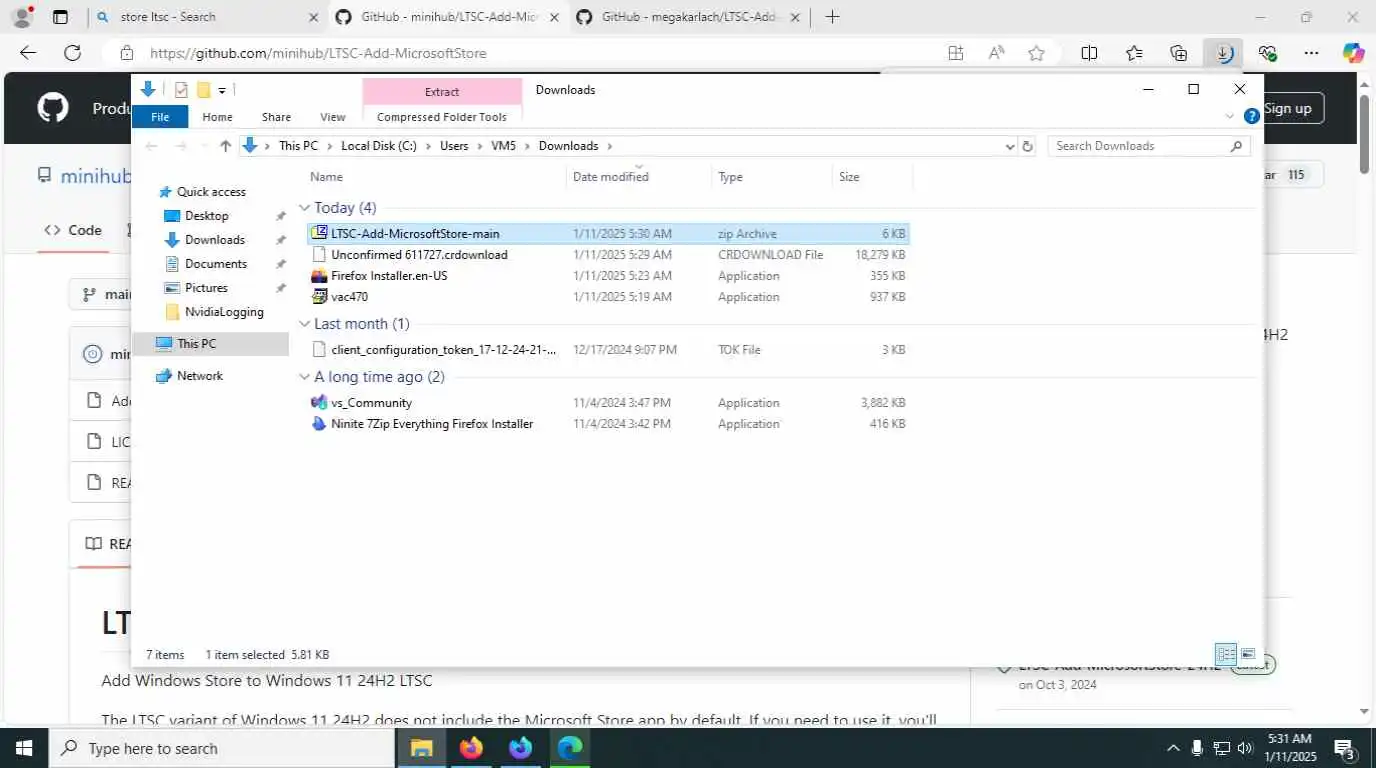The image size is (1376, 768).
Task: Open Firefox from the taskbar
Action: coord(471,748)
